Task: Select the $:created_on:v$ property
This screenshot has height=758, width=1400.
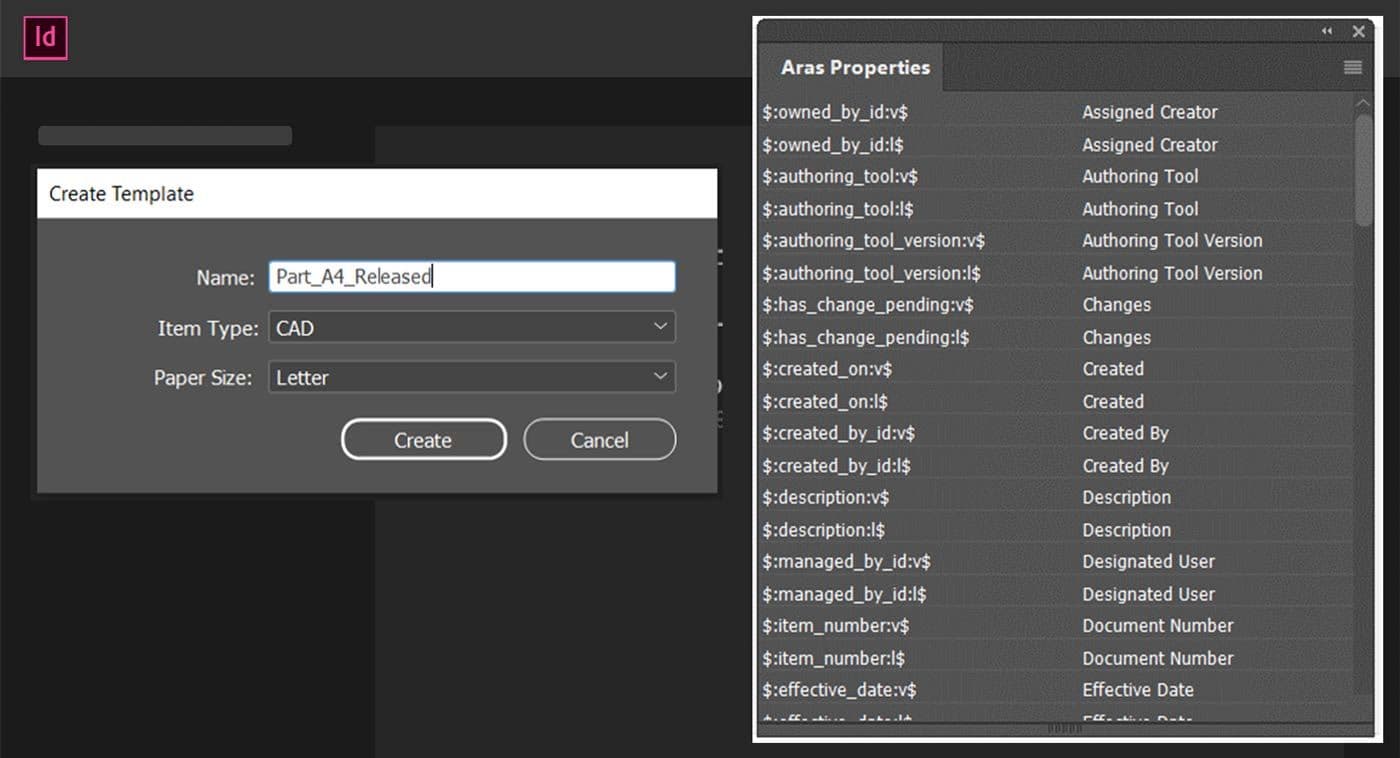Action: pyautogui.click(x=1056, y=369)
